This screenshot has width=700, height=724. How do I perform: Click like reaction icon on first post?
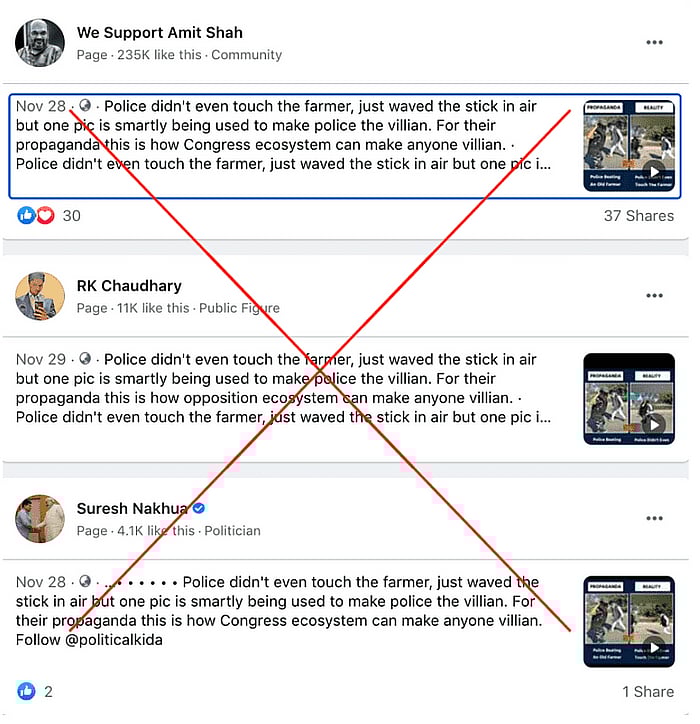(26, 216)
